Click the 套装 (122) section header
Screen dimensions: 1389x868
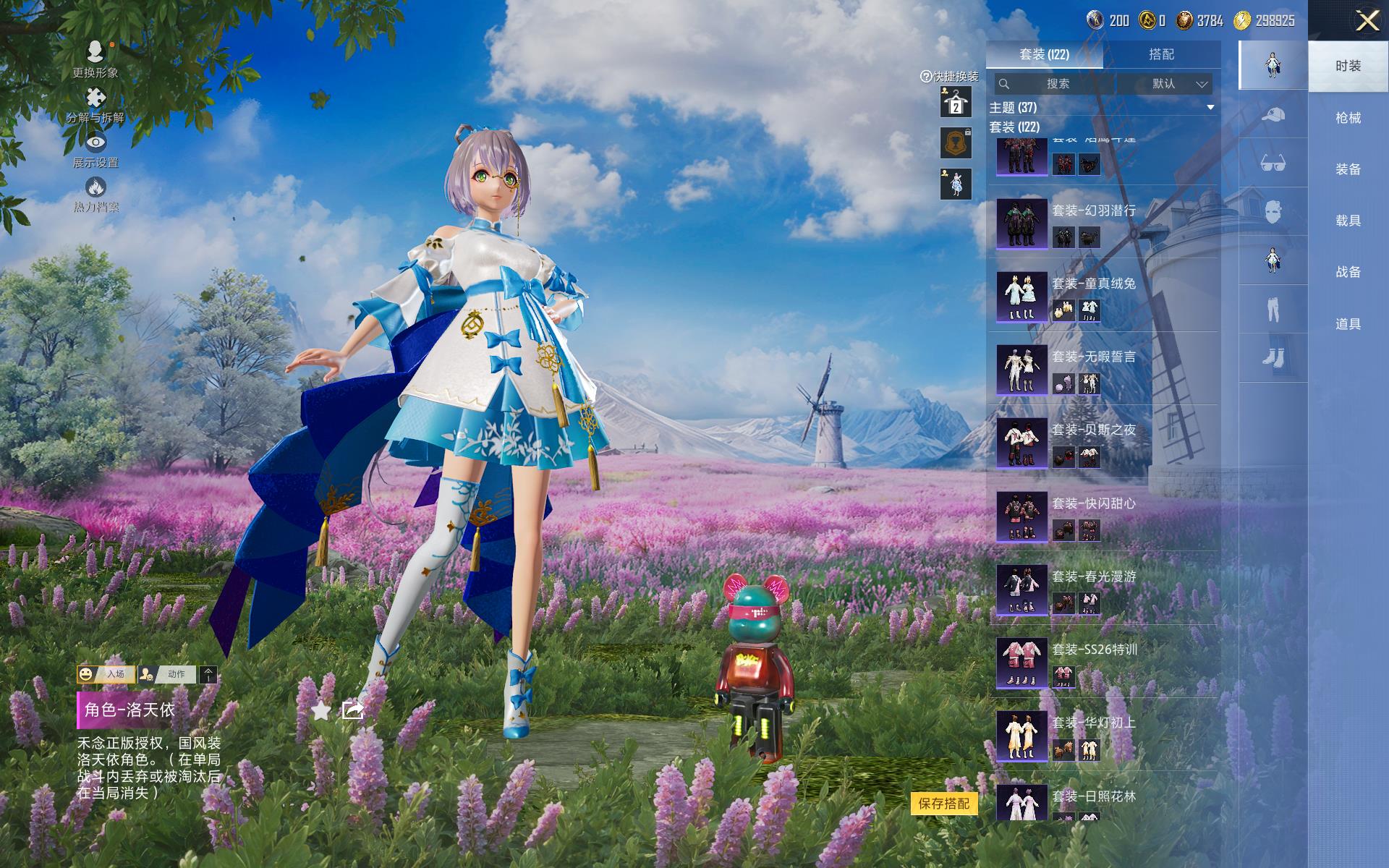point(1014,127)
